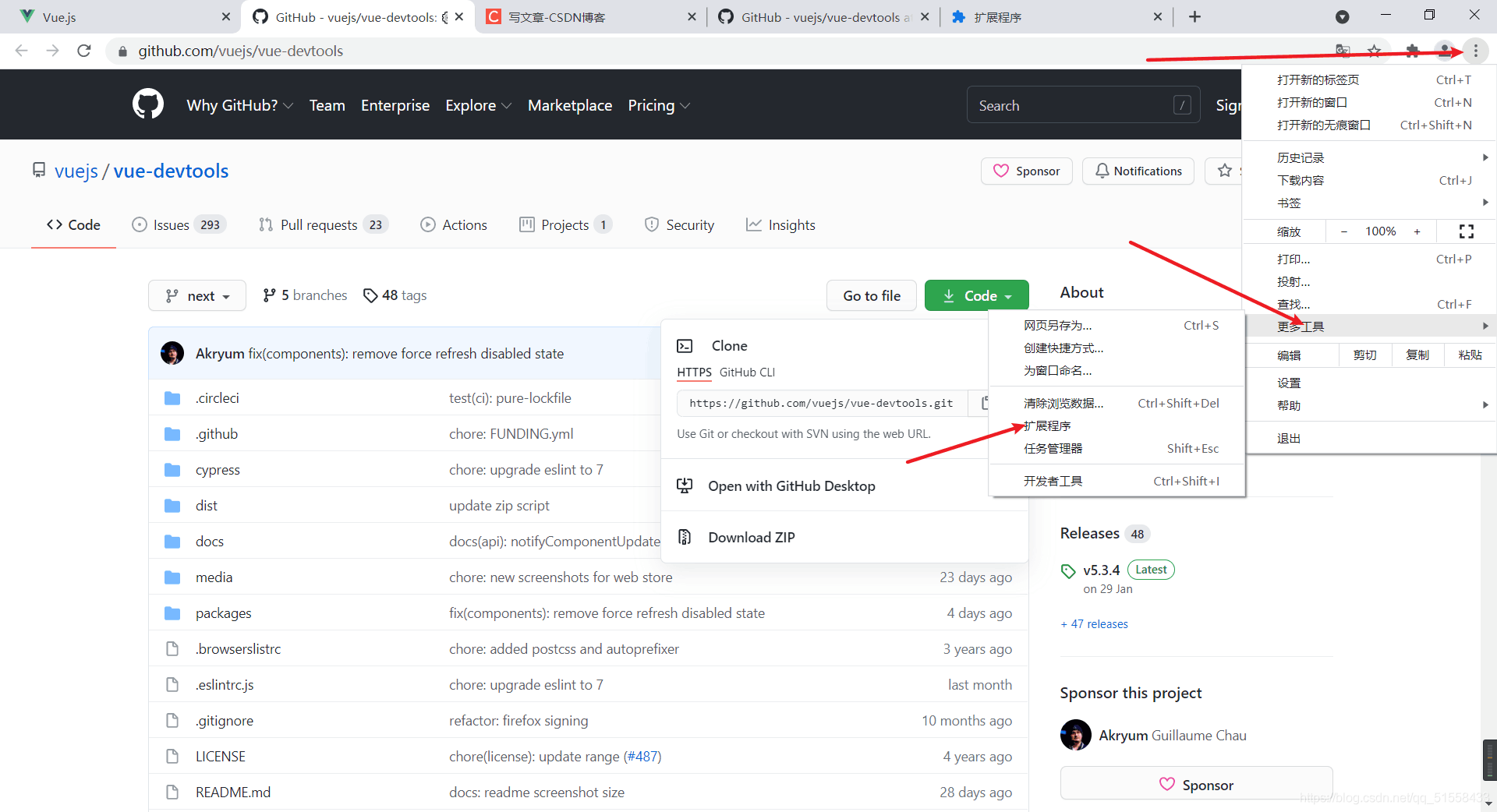Click the v5.3.4 release tag icon
Screen dimensions: 1497x812
[1068, 570]
